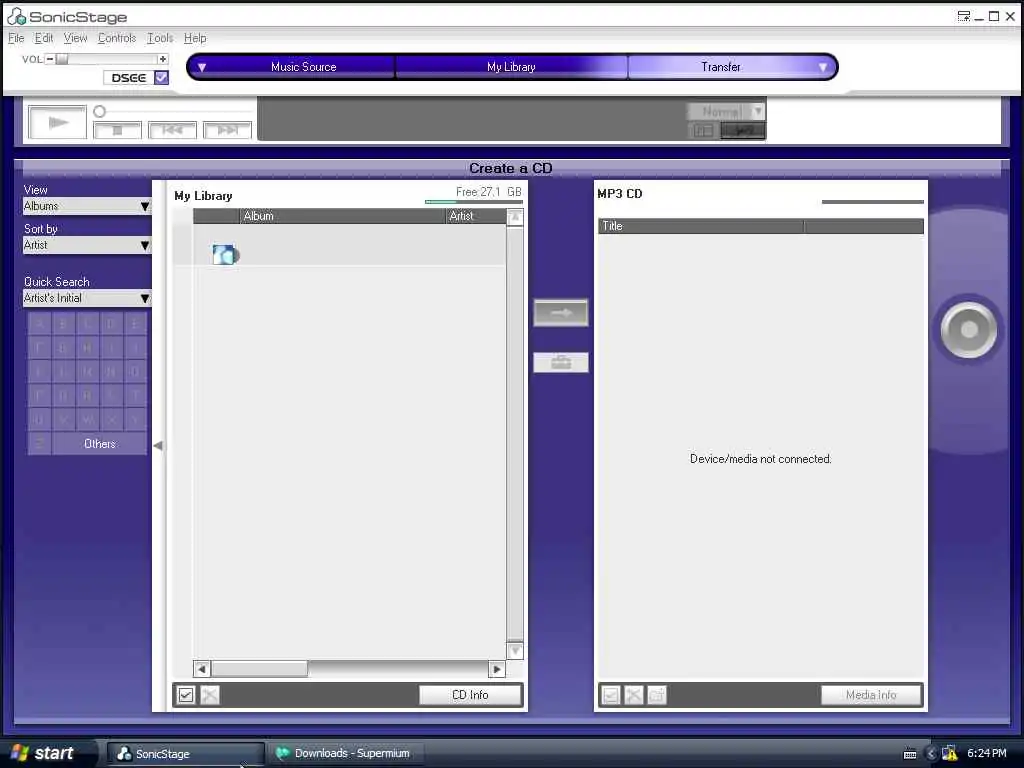Open the Controls menu
The width and height of the screenshot is (1024, 768).
117,38
